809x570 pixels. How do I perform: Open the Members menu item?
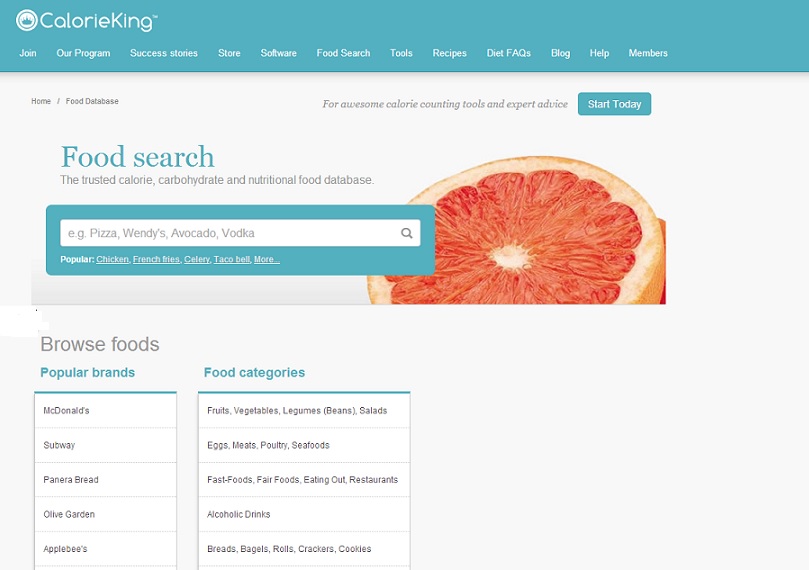pyautogui.click(x=648, y=53)
